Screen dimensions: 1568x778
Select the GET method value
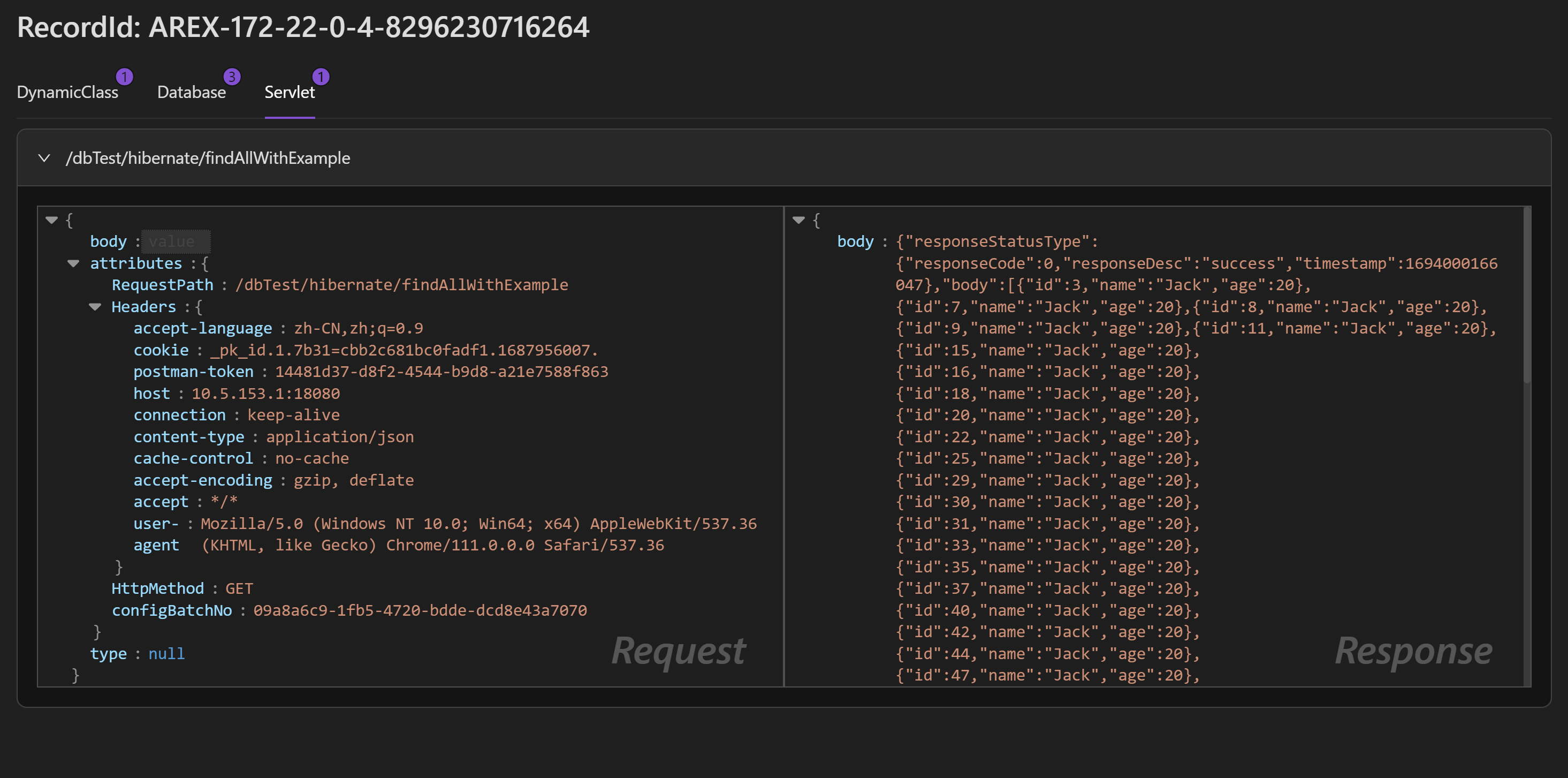coord(239,588)
